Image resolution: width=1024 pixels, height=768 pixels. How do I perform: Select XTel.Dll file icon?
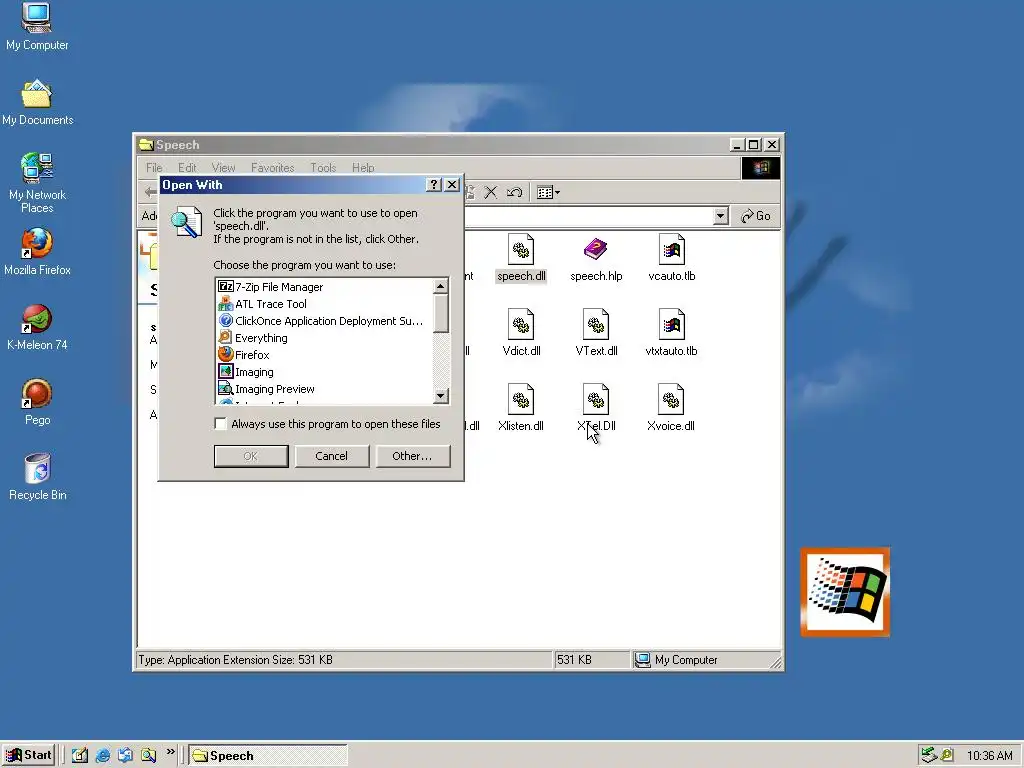pos(596,408)
